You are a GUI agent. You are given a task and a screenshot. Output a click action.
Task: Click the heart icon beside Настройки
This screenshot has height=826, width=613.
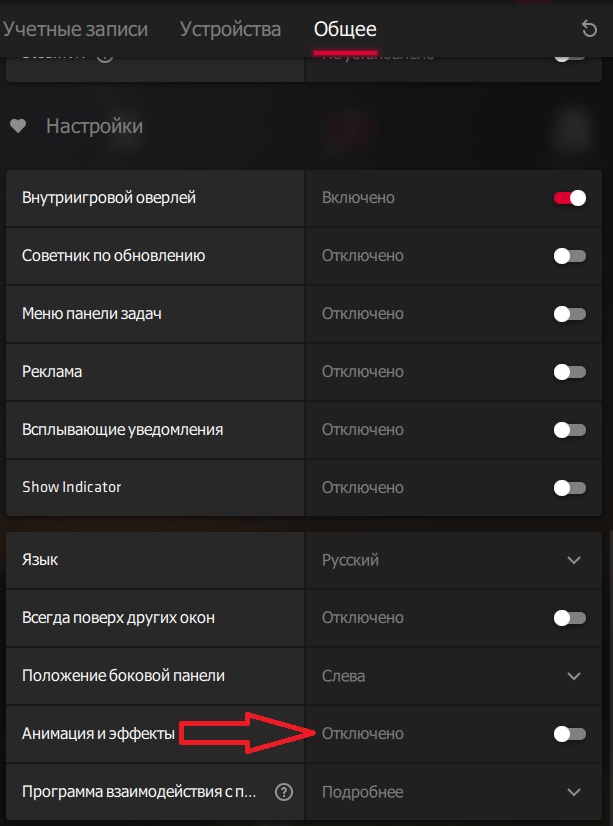tap(17, 127)
